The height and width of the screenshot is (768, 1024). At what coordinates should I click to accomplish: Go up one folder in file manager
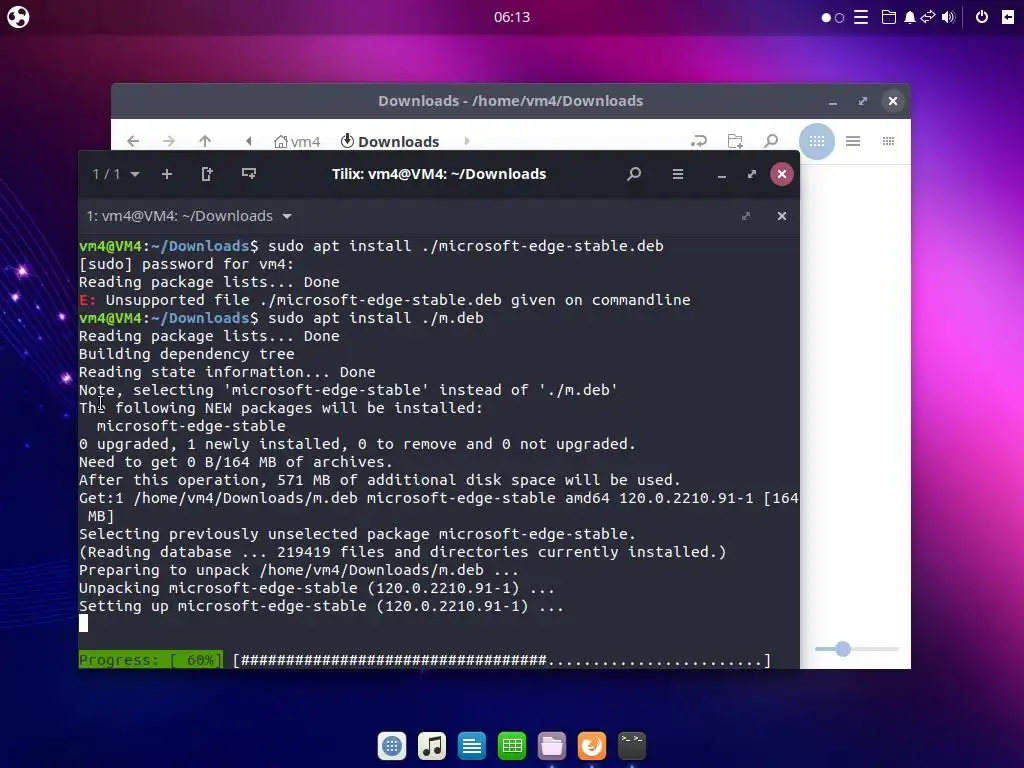[205, 141]
